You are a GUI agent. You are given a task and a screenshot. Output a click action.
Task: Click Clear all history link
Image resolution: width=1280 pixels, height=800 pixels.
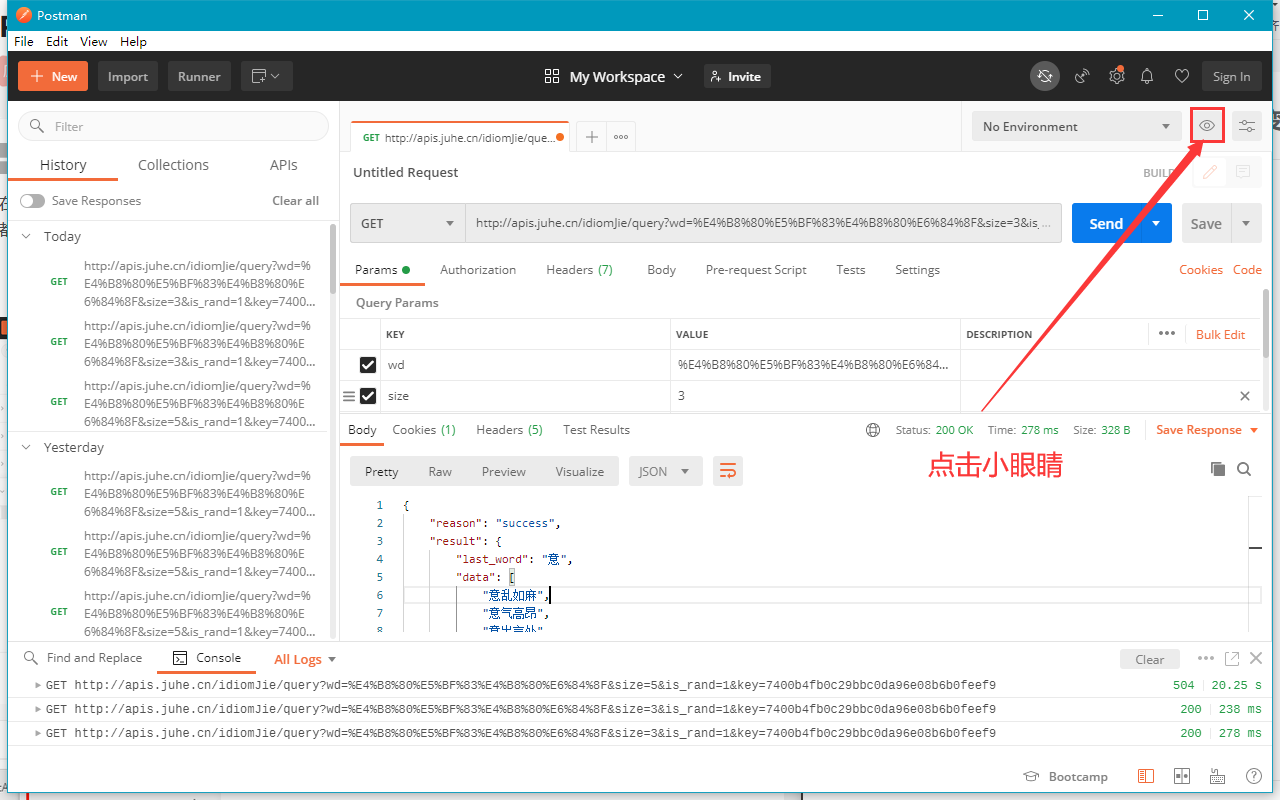pyautogui.click(x=295, y=201)
